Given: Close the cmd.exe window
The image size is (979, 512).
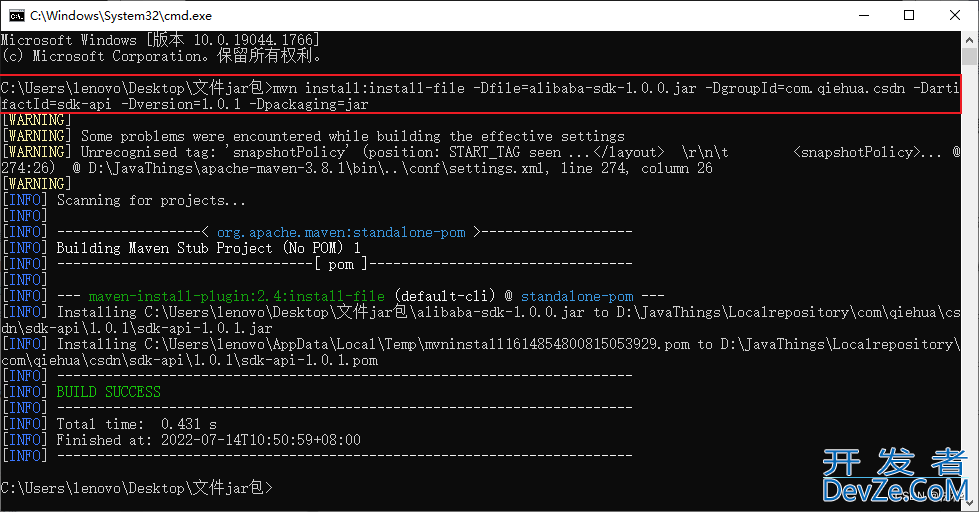Looking at the screenshot, I should pyautogui.click(x=955, y=15).
